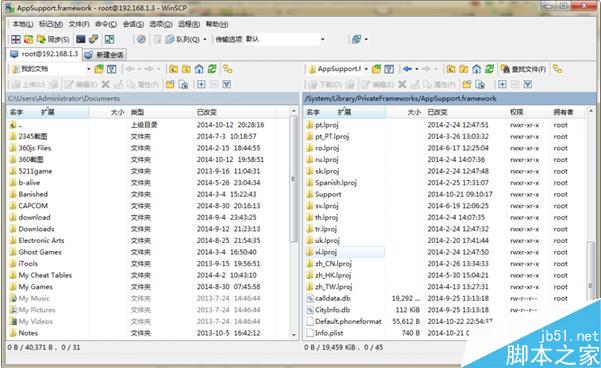This screenshot has height=368, width=601.
Task: Click the 同步(S) synchronize button
Action: [53, 39]
